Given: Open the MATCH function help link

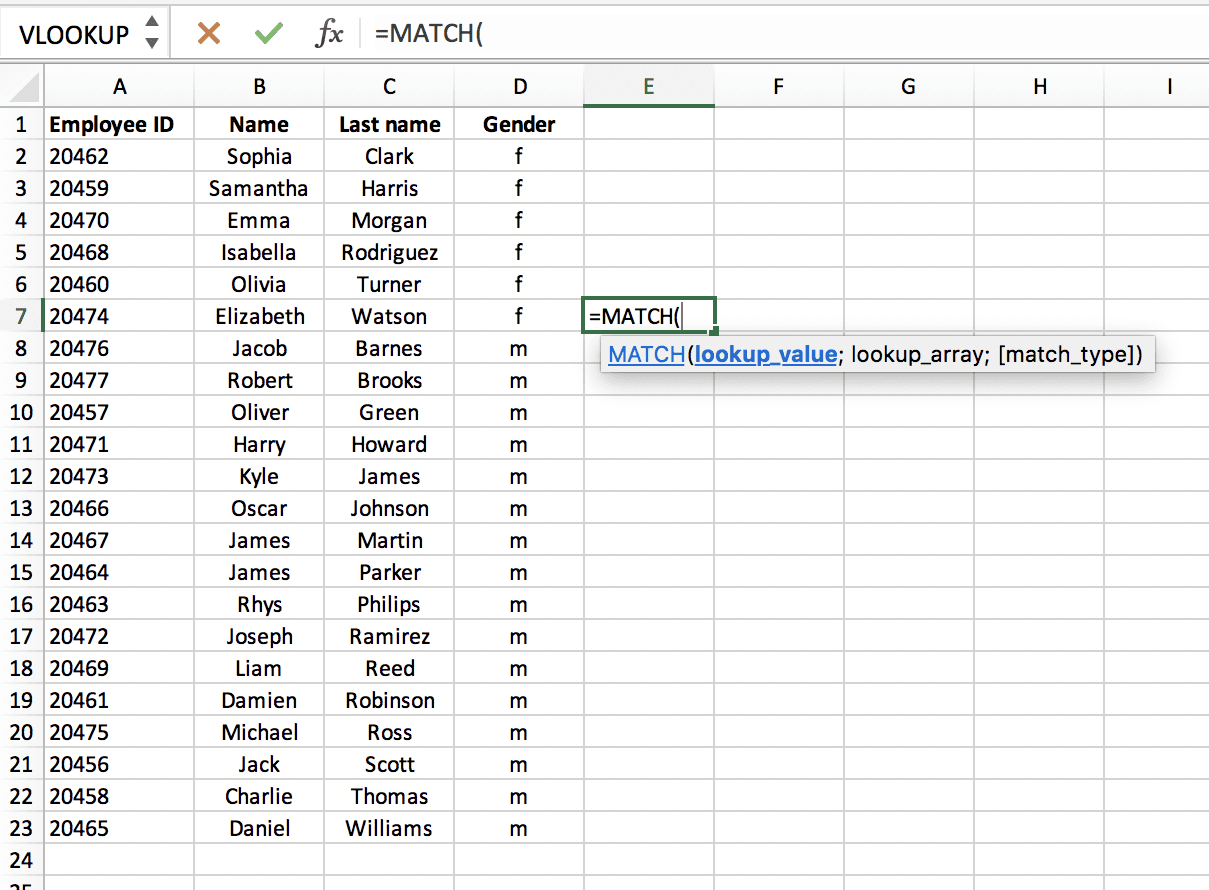Looking at the screenshot, I should click(646, 353).
